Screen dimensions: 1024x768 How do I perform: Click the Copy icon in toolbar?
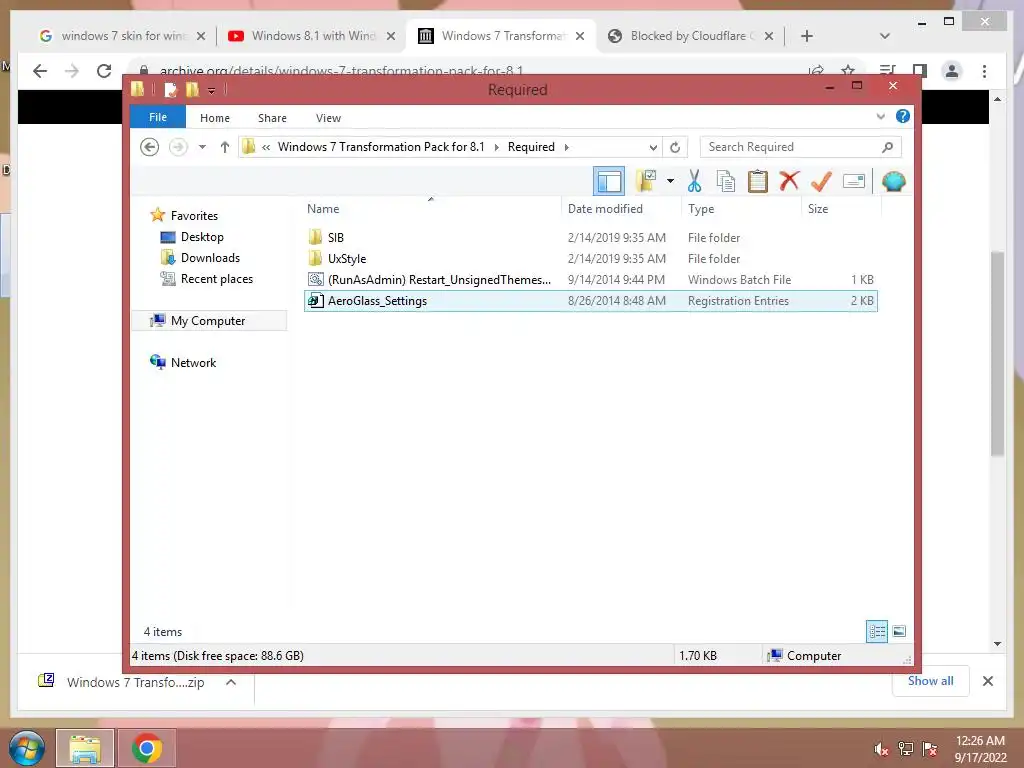[x=726, y=181]
